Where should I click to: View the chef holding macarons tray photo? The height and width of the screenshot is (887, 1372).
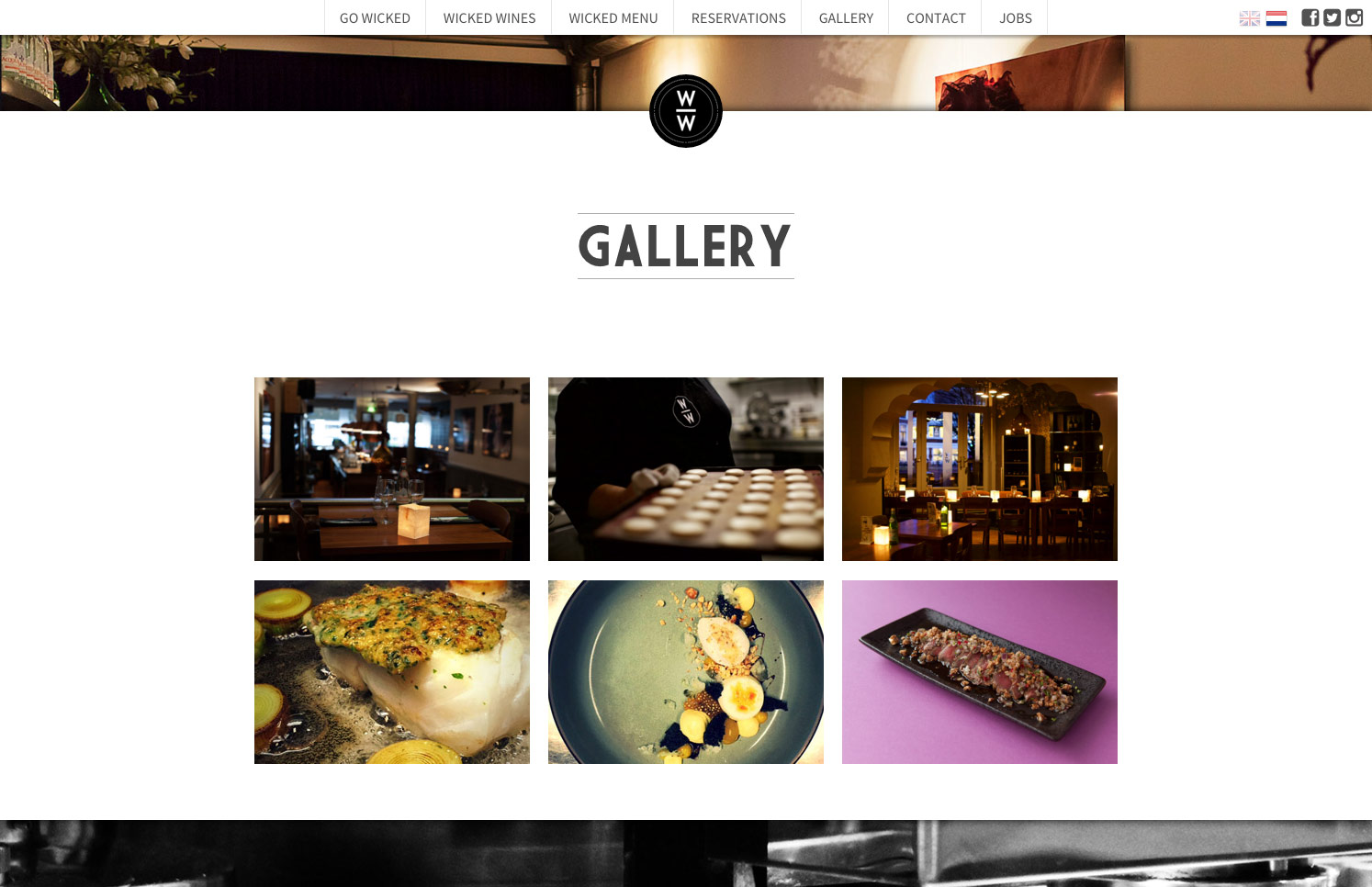coord(686,469)
